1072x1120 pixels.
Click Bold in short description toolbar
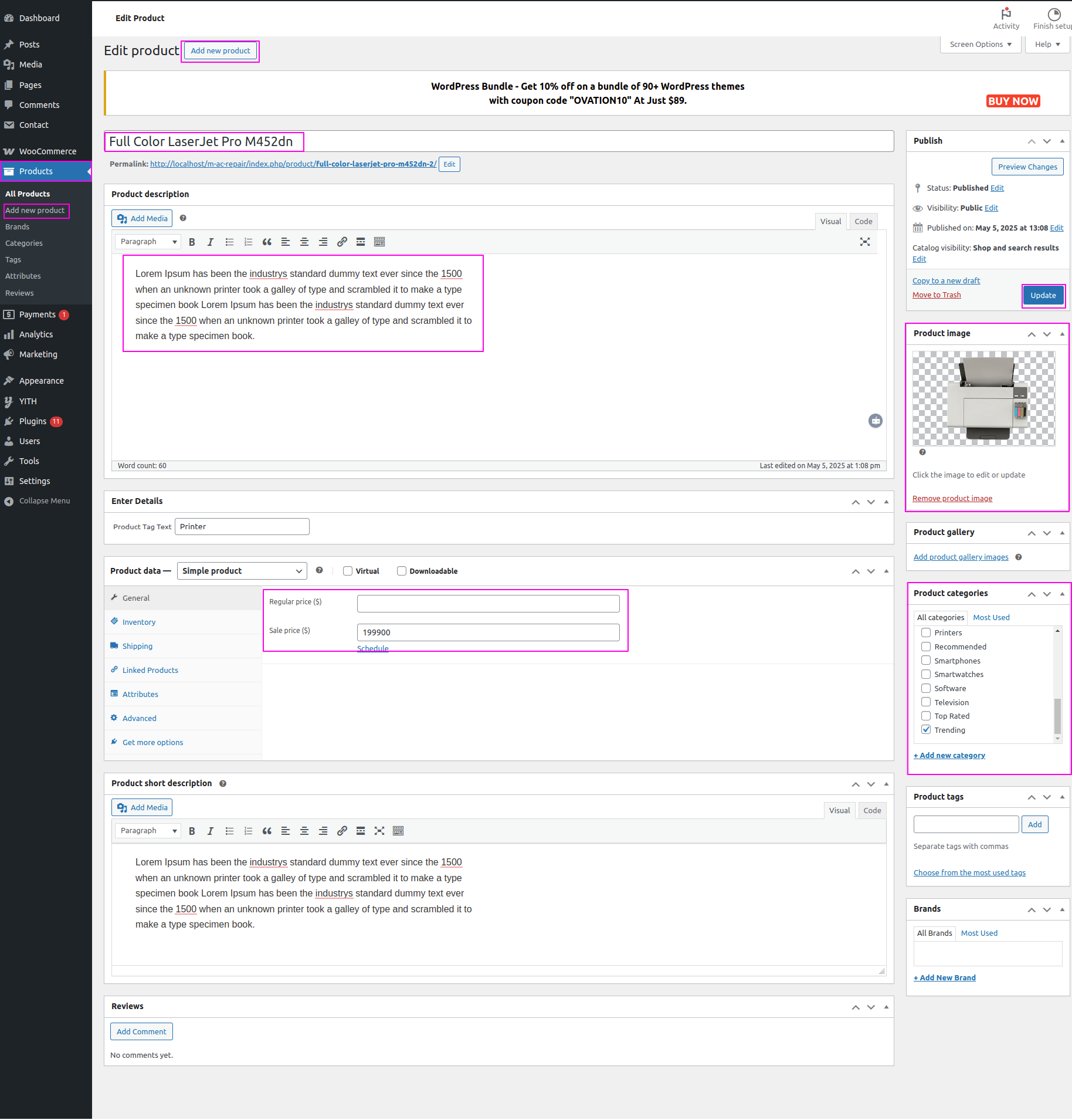(x=192, y=831)
